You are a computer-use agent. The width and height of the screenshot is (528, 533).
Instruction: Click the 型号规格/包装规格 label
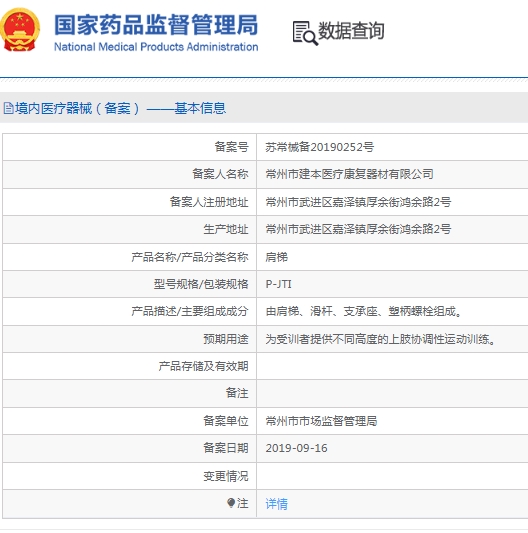tap(201, 284)
